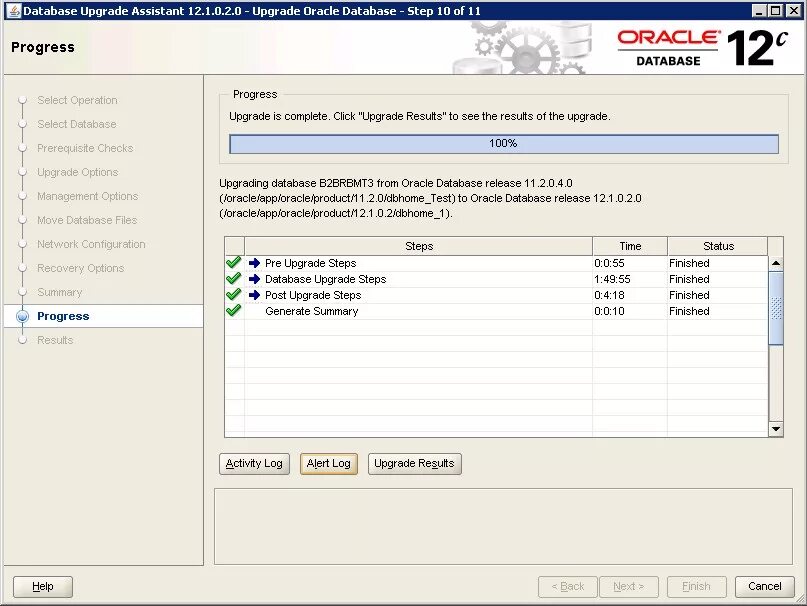Select the Network Configuration step
Image resolution: width=807 pixels, height=606 pixels.
coord(91,244)
